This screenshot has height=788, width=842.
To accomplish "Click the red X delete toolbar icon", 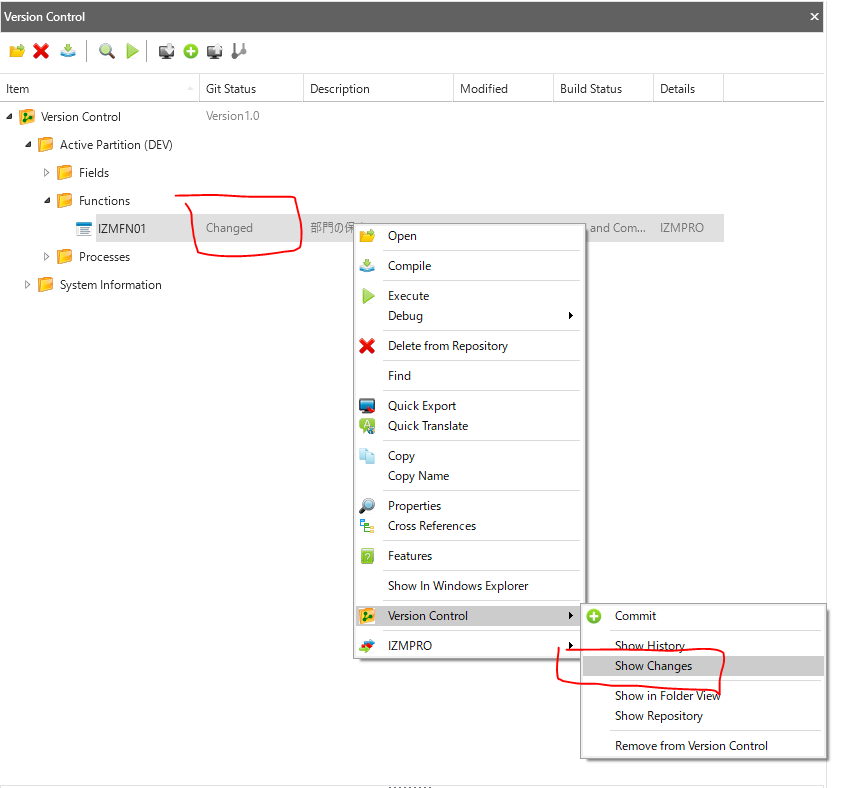I will 41,52.
